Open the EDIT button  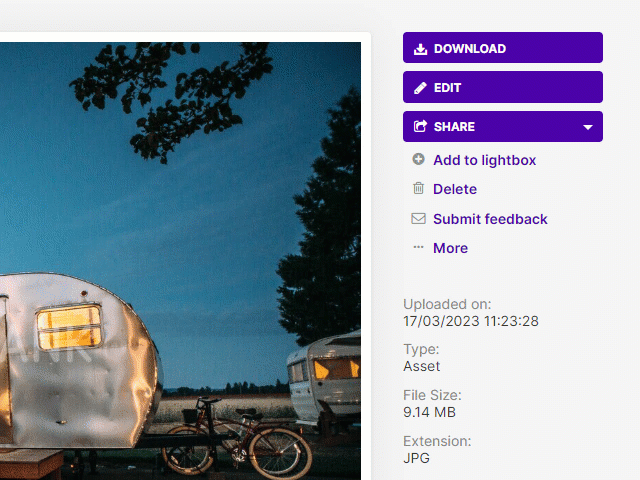[503, 87]
